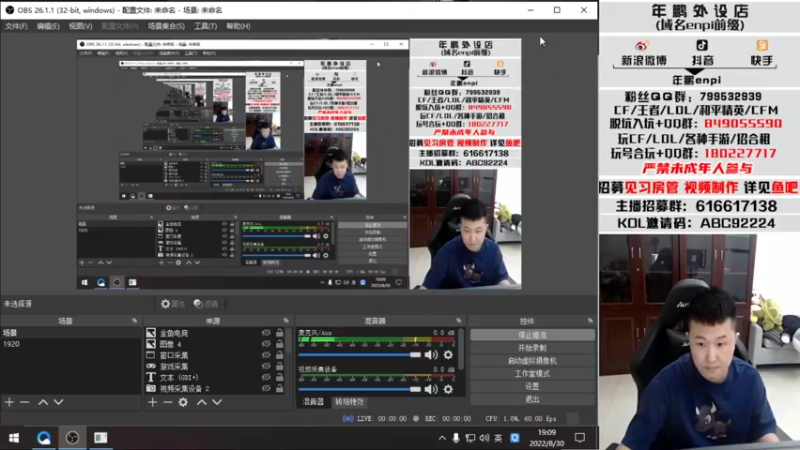Move source down in 来源 toolbar
This screenshot has height=450, width=800.
click(x=217, y=402)
